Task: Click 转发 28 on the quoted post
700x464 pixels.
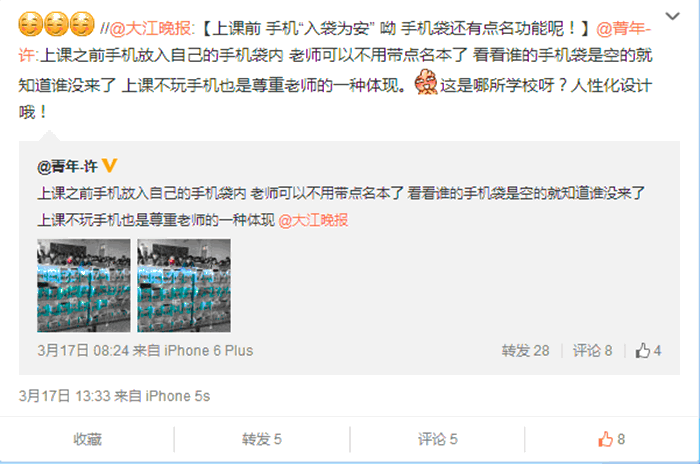Action: (525, 351)
